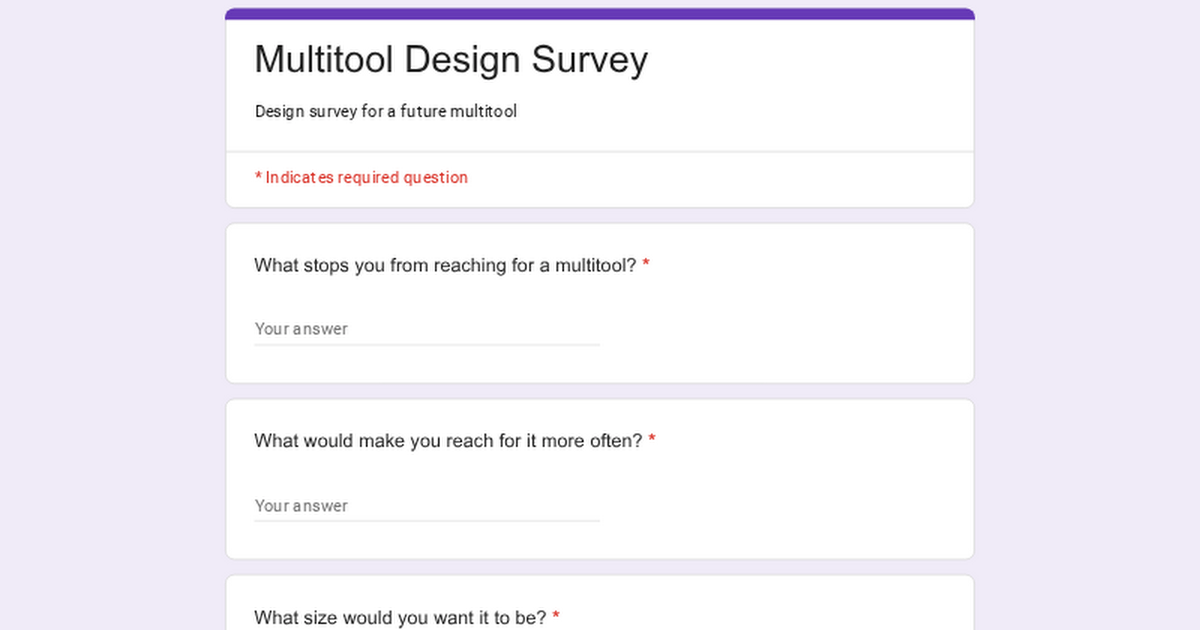Click blank space right of the form title
The height and width of the screenshot is (630, 1200).
pyautogui.click(x=810, y=60)
